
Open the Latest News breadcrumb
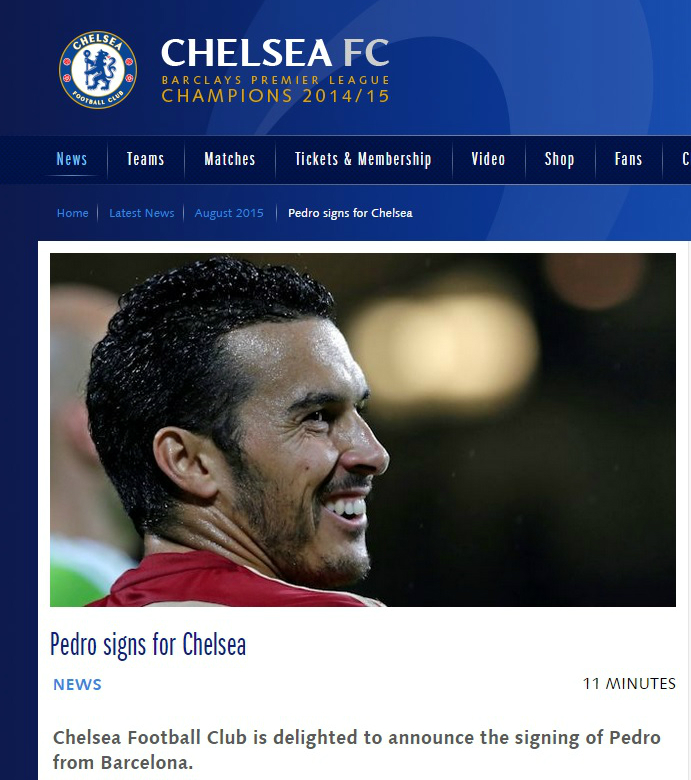click(142, 213)
